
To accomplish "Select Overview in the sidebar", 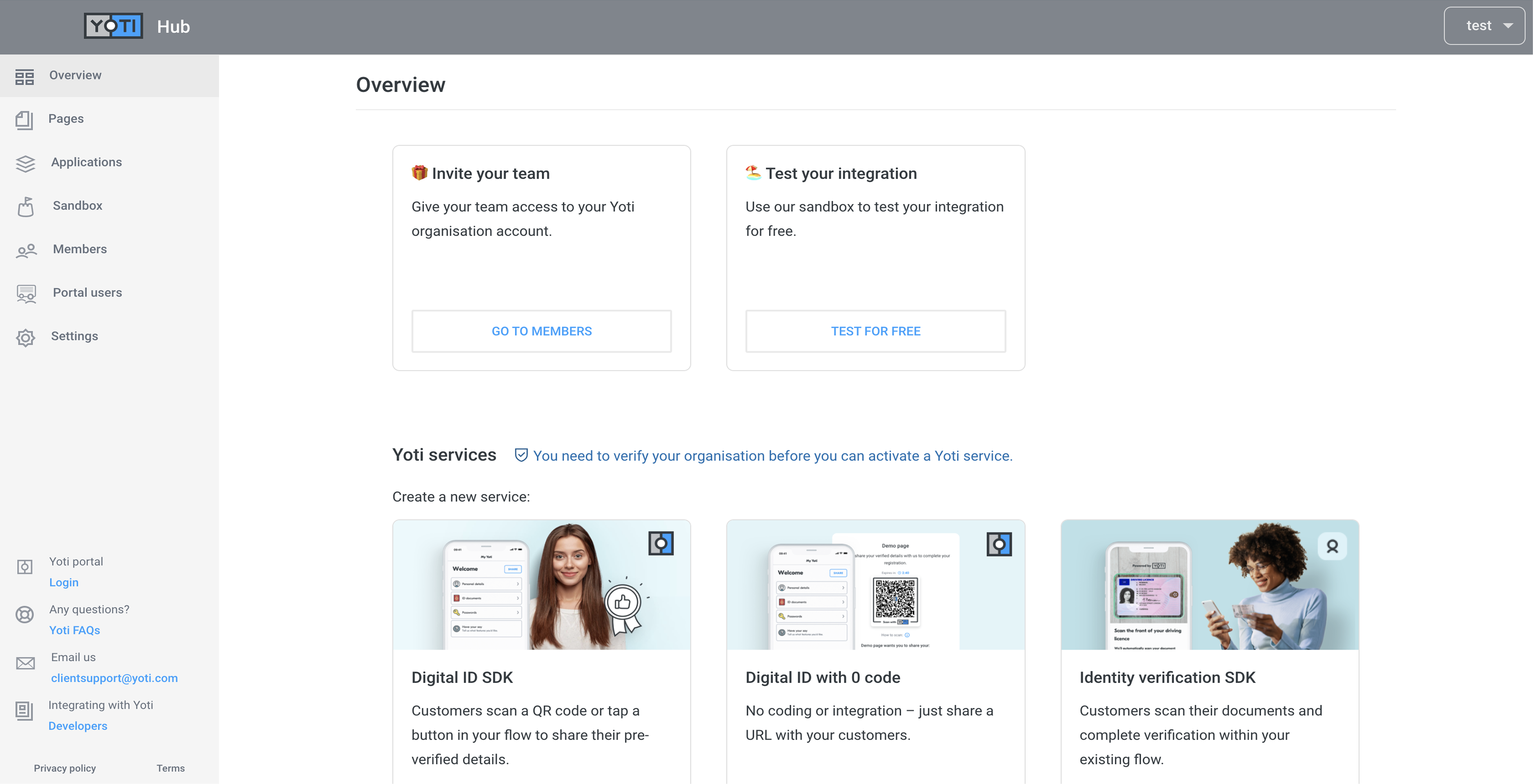I will 75,75.
